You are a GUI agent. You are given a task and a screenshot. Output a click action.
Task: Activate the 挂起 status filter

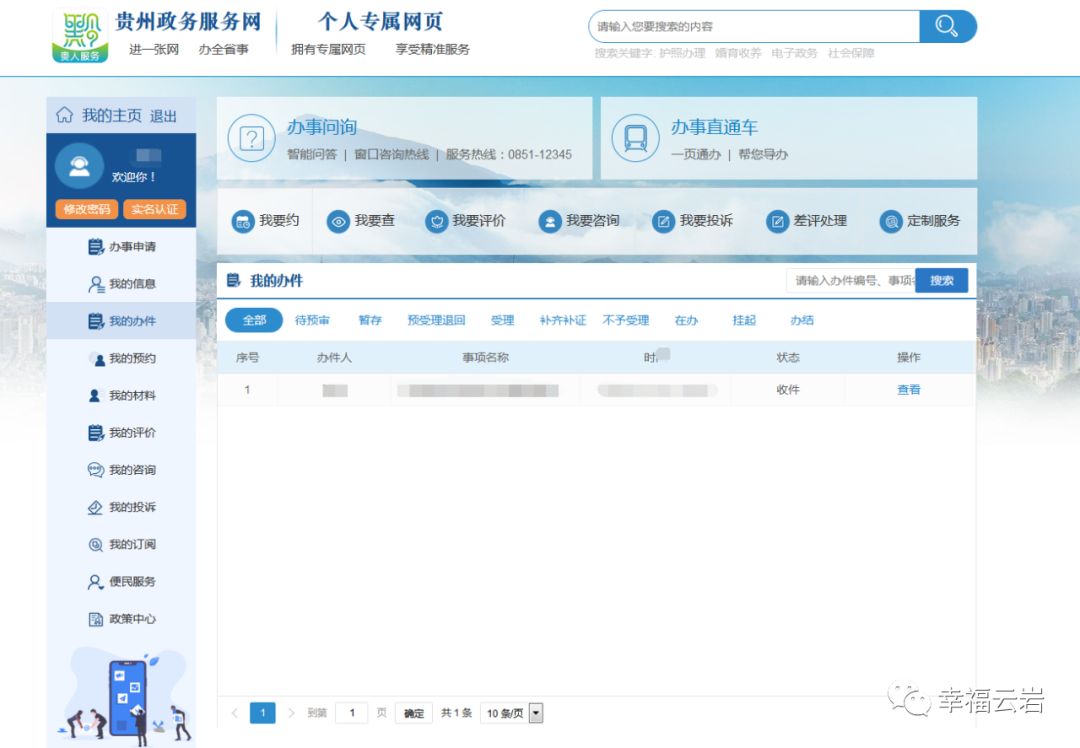click(743, 320)
